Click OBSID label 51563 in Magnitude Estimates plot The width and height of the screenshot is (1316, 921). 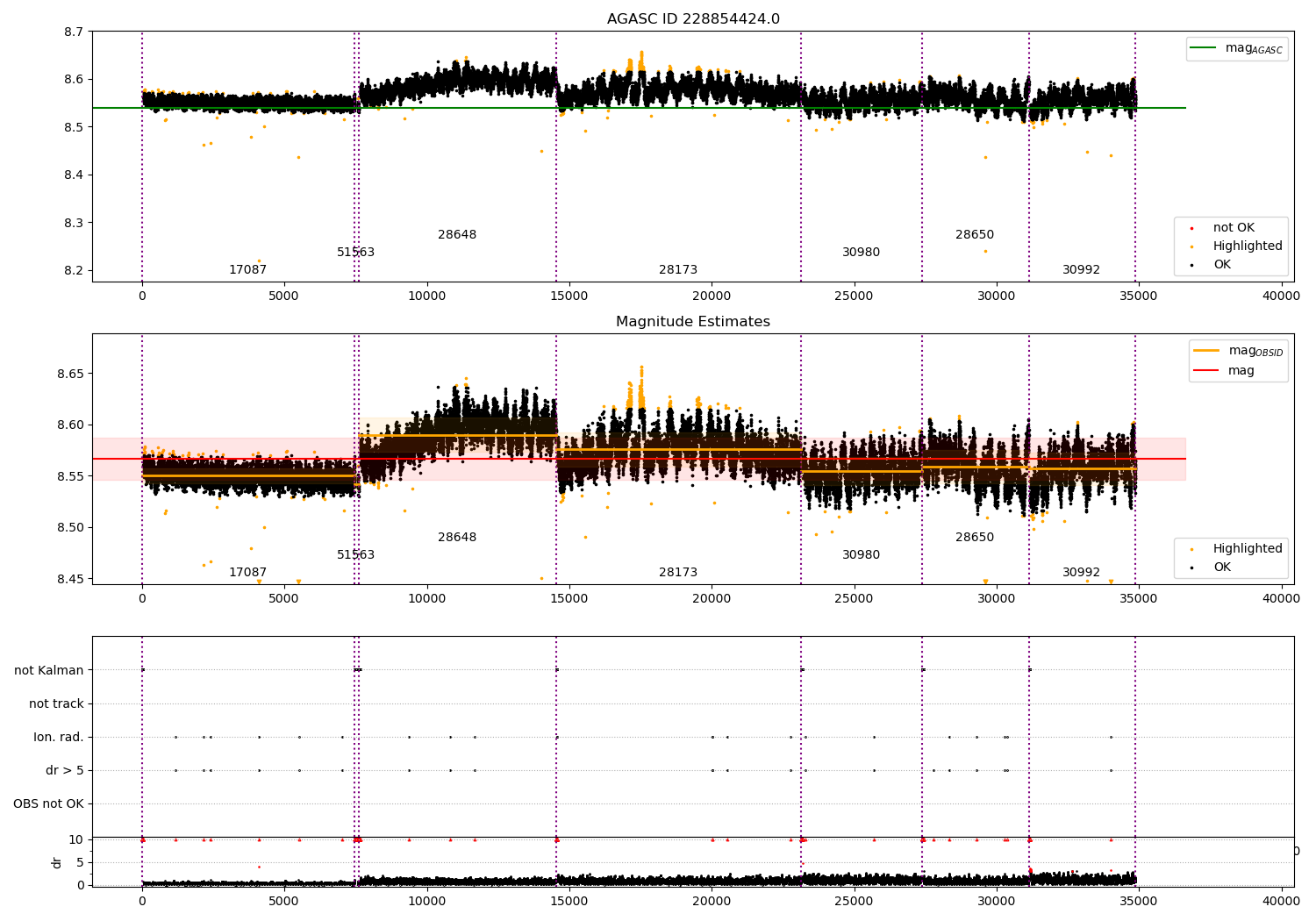[355, 555]
